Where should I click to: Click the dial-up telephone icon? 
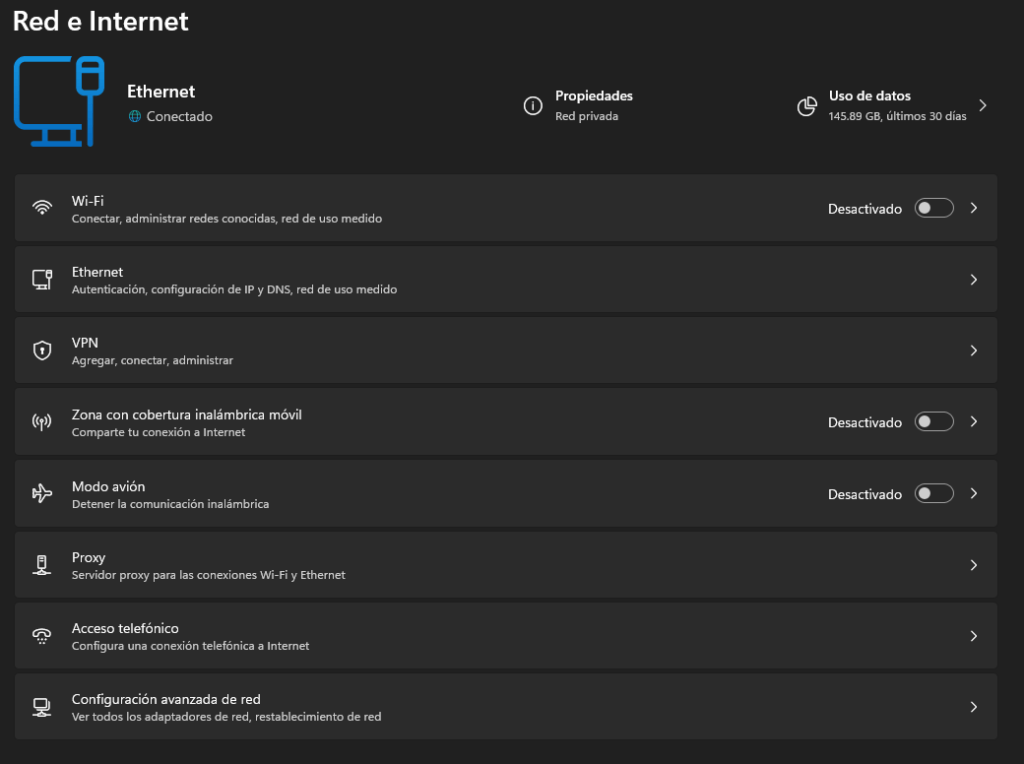[x=42, y=636]
